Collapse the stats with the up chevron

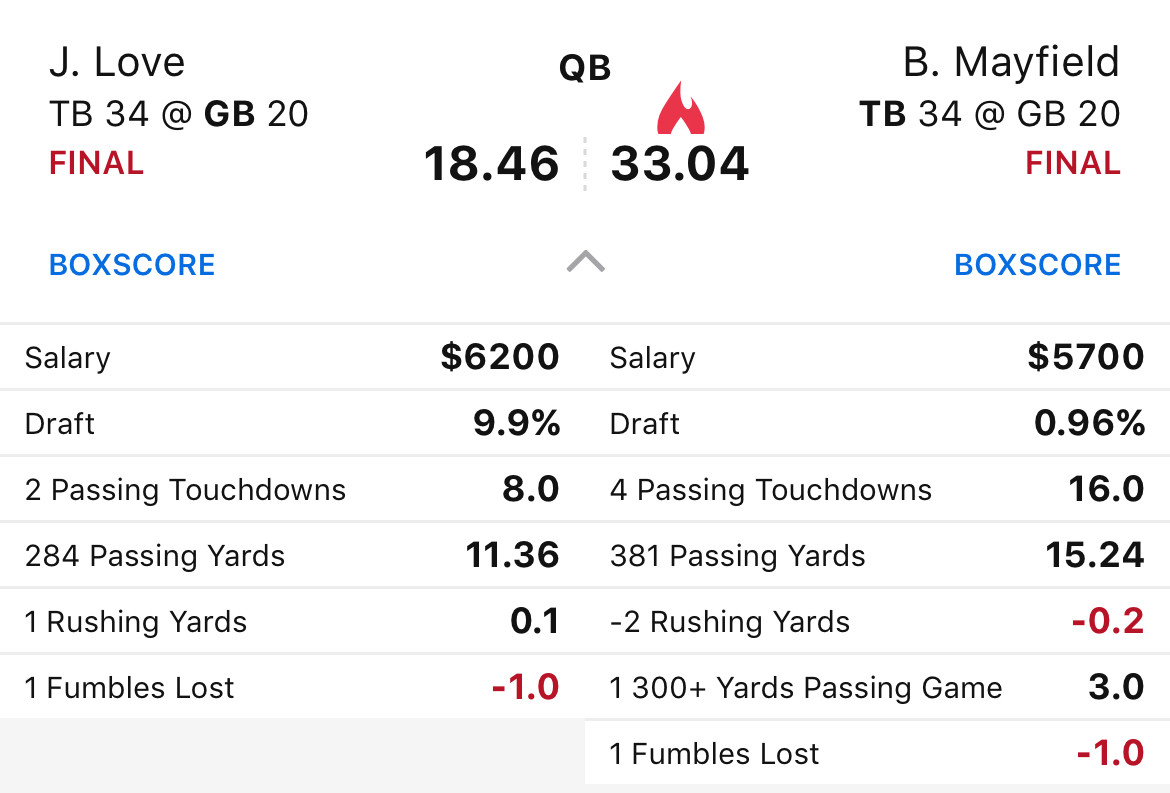(x=586, y=262)
